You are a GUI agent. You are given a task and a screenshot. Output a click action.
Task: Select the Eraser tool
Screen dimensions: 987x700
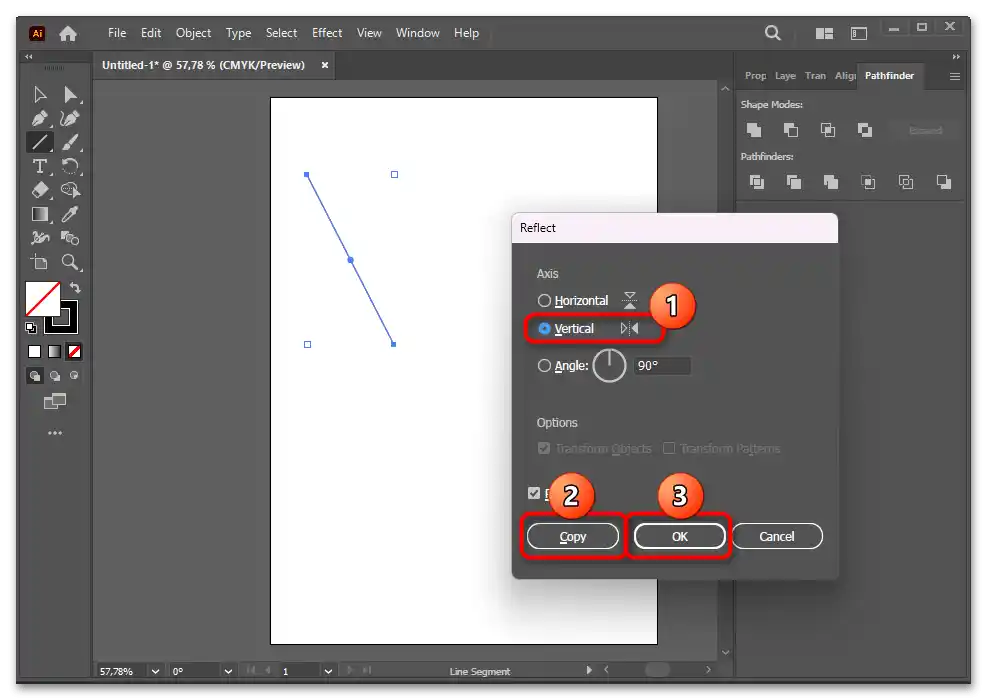[x=40, y=190]
